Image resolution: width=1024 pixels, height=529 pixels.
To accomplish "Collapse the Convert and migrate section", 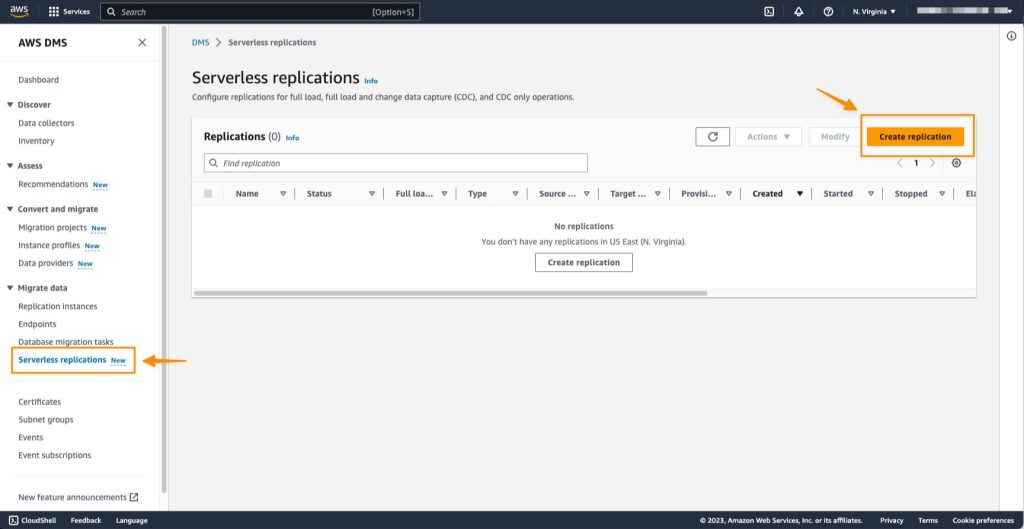I will coord(10,209).
